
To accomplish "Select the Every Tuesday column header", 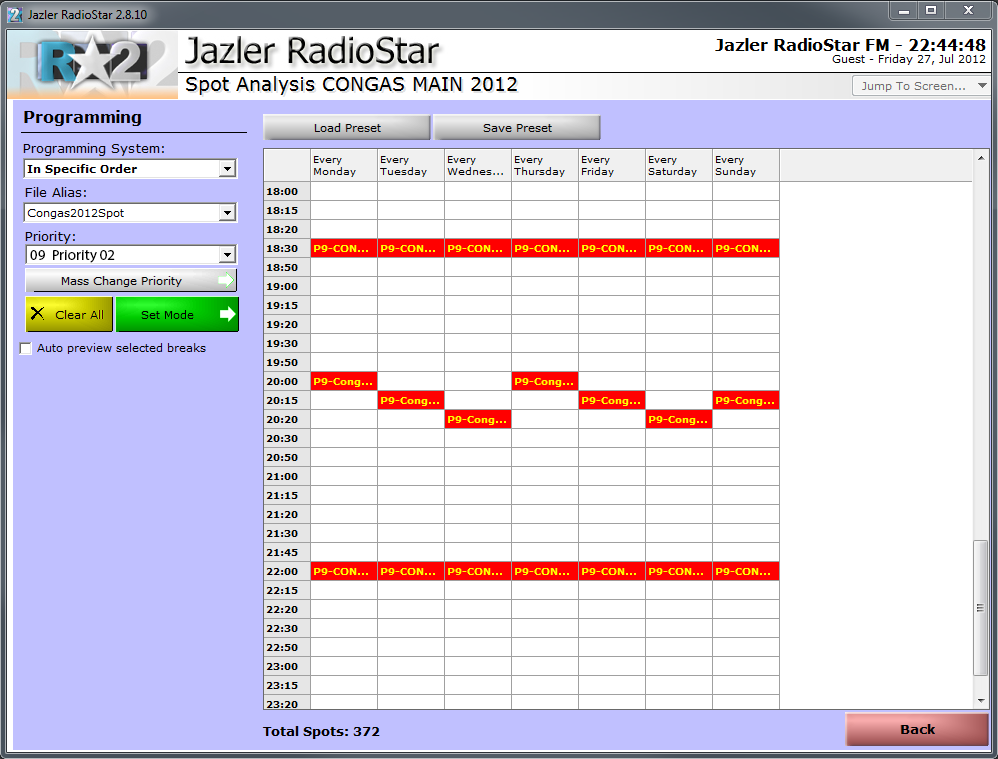I will [x=411, y=166].
